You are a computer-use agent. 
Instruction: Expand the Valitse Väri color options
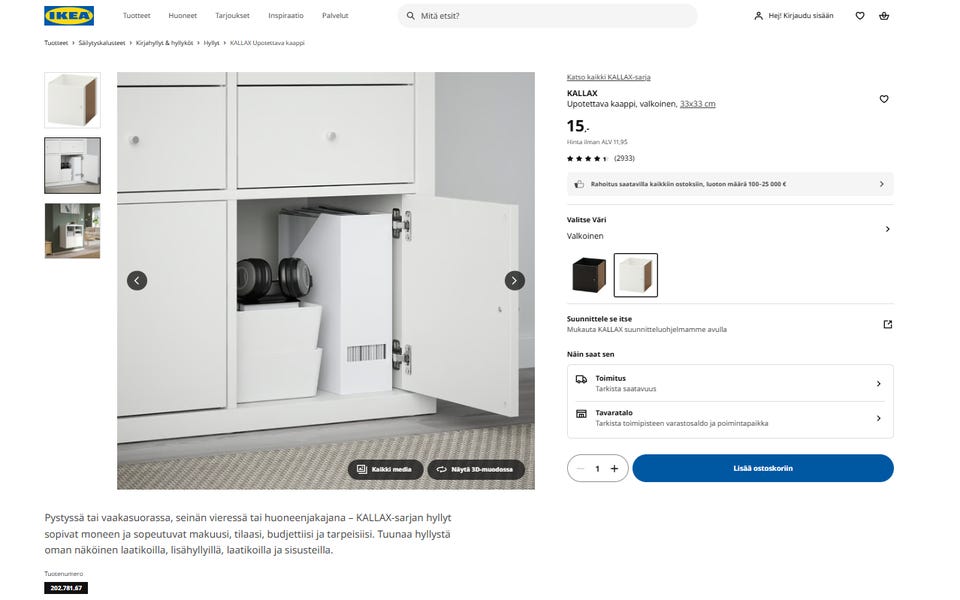[x=730, y=228]
